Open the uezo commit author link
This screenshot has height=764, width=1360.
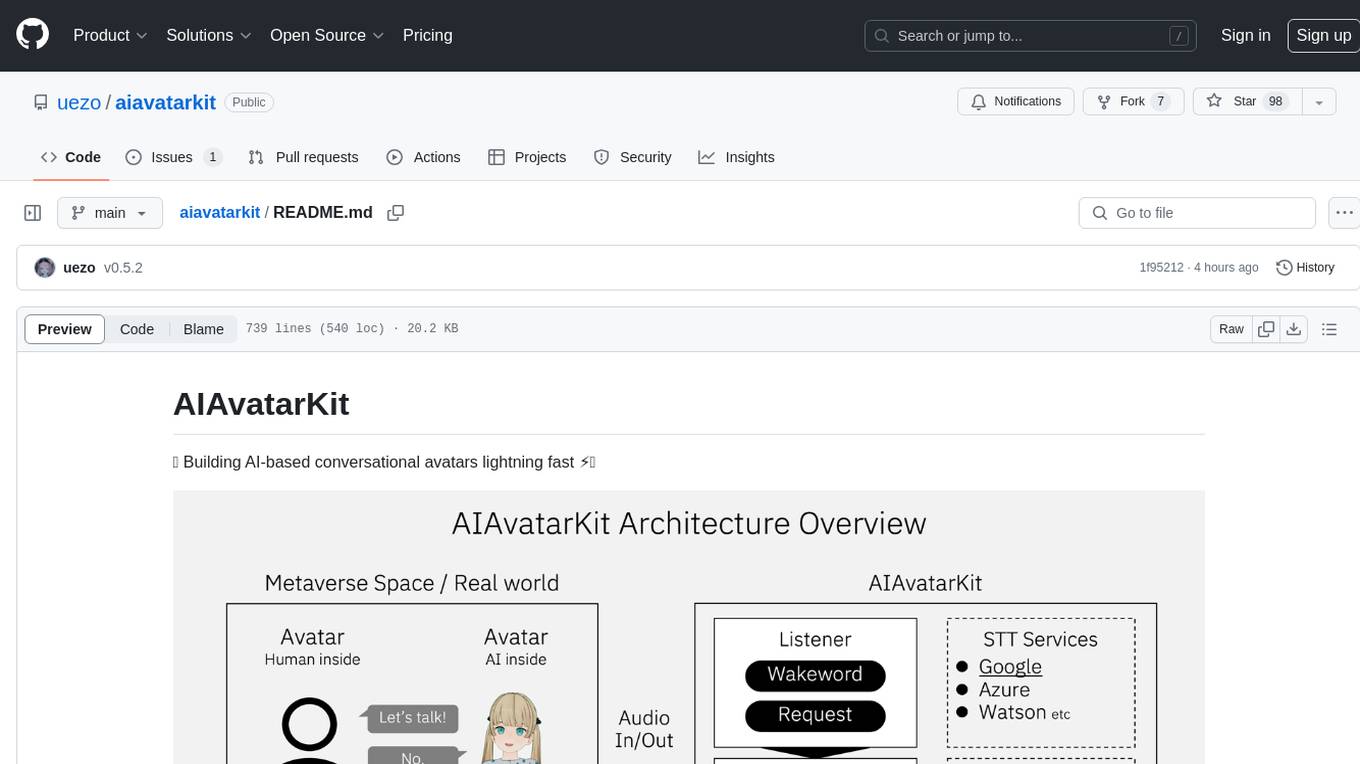click(x=79, y=268)
